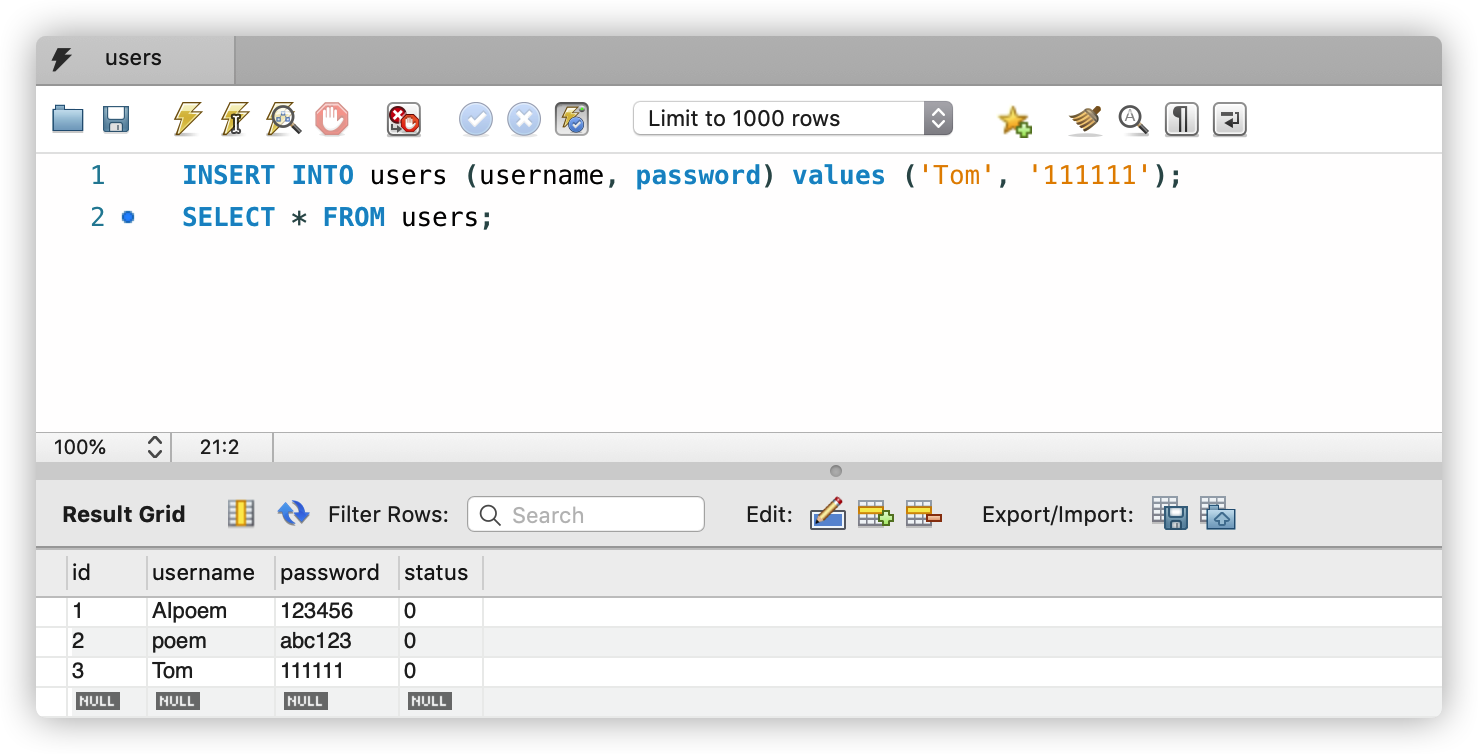Save the snippet with the star plus icon
Screen dimensions: 1478x754
(1014, 120)
